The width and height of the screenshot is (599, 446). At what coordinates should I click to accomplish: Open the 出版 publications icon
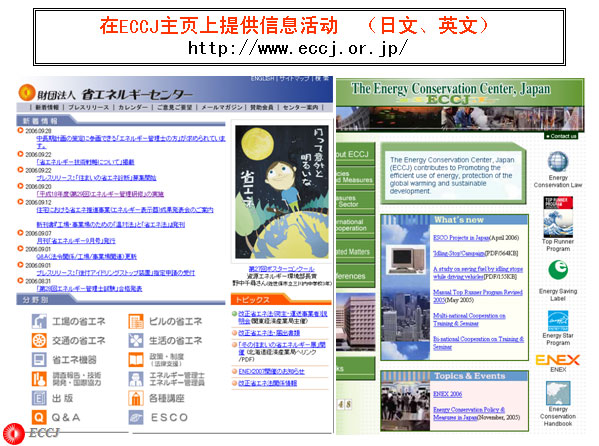click(x=39, y=398)
